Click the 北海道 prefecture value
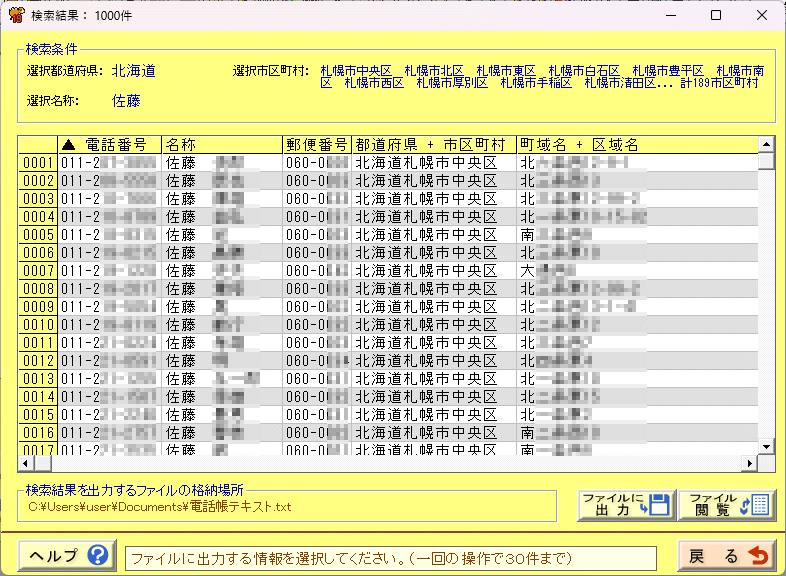Image resolution: width=786 pixels, height=576 pixels. point(133,71)
